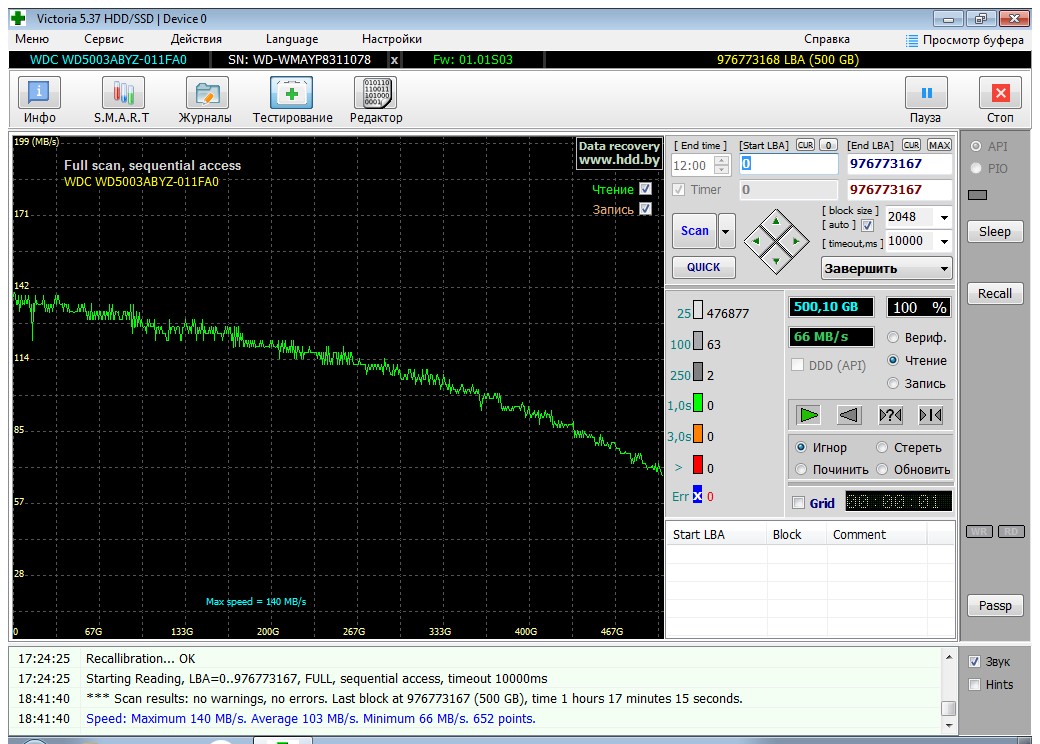Select the Вериф. verify mode

tap(893, 338)
